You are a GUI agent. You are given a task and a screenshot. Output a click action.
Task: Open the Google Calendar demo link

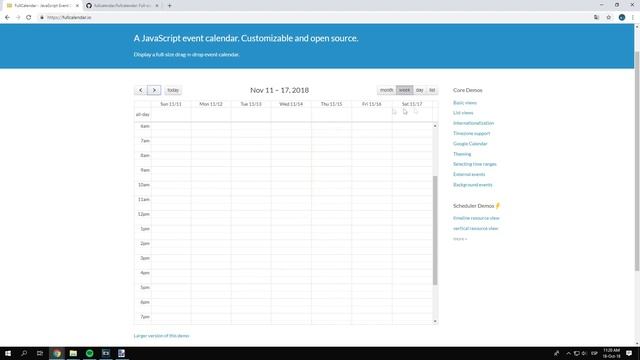pos(470,144)
